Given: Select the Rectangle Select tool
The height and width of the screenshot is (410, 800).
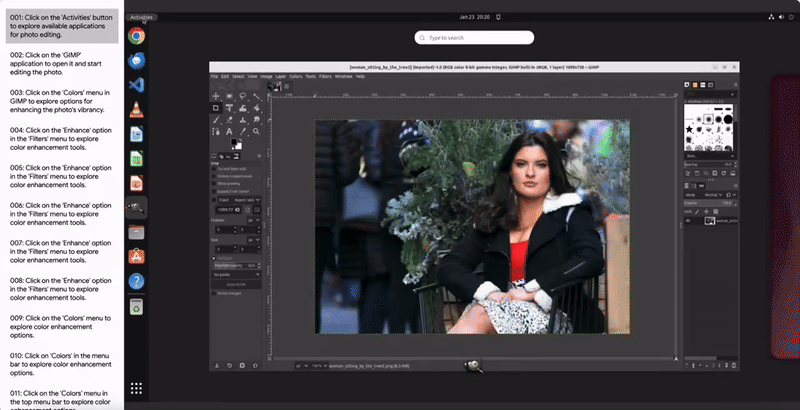Looking at the screenshot, I should [x=230, y=96].
